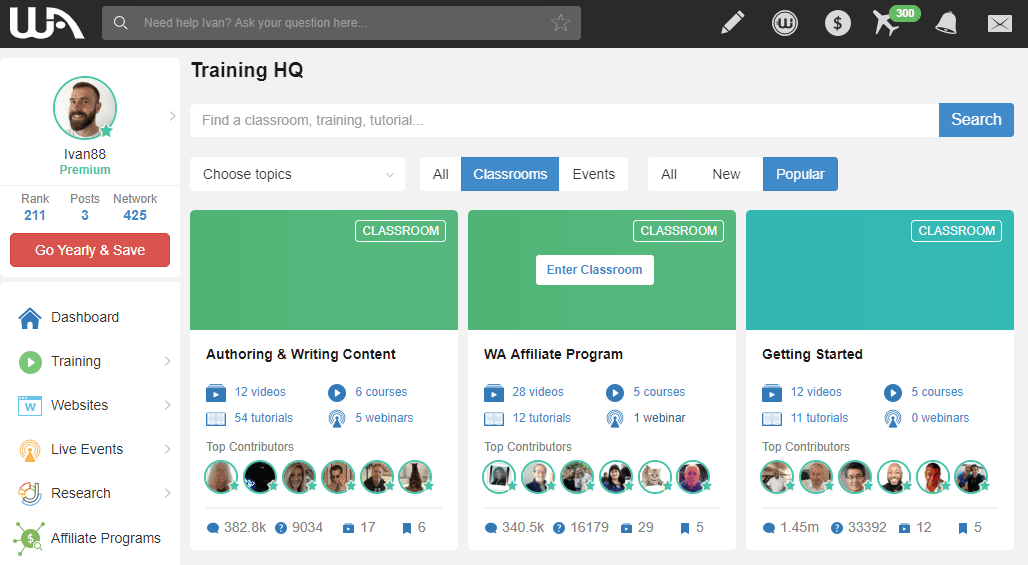
Task: Open the envelope messages icon
Action: [x=999, y=24]
